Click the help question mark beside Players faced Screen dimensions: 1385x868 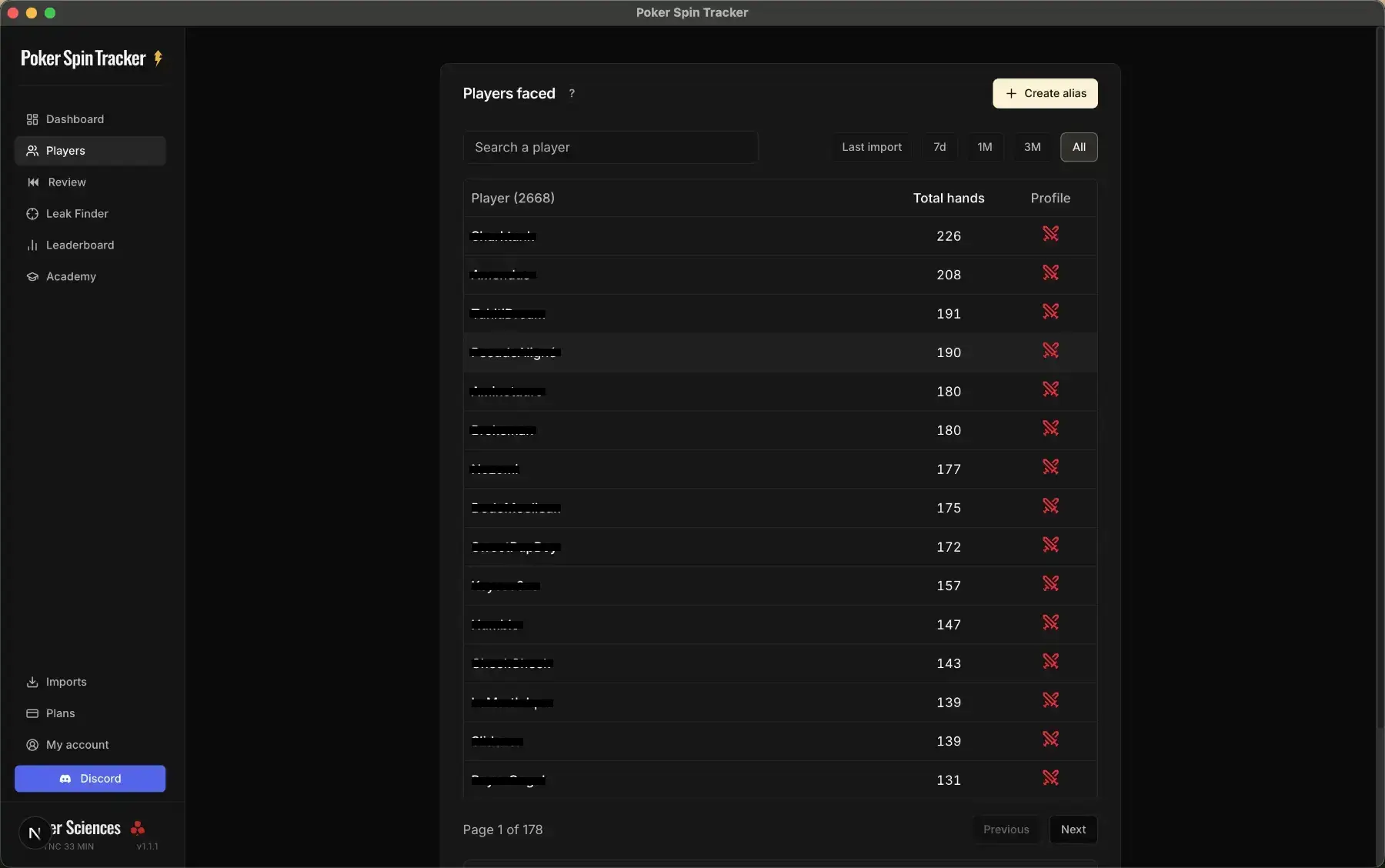tap(572, 93)
